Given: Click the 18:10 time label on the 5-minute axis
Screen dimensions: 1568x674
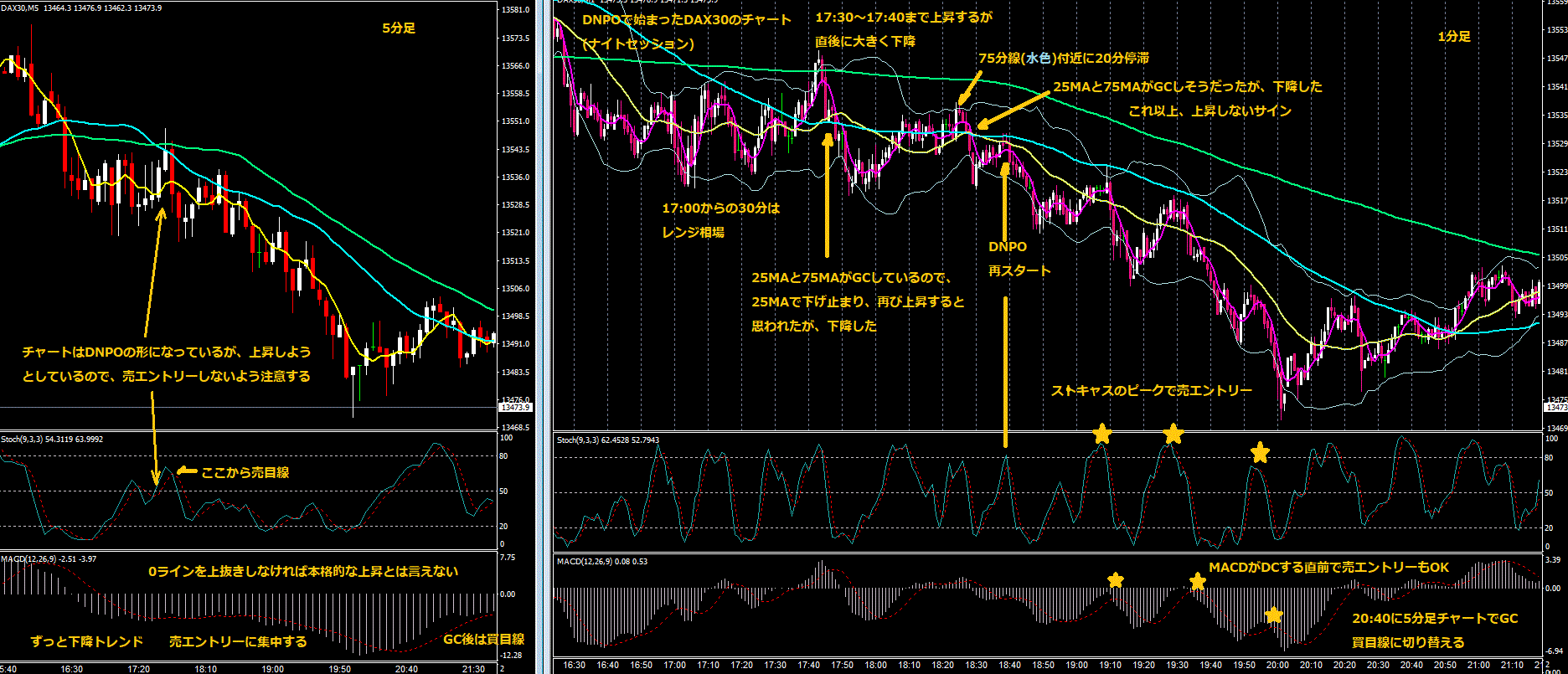Looking at the screenshot, I should tap(205, 669).
